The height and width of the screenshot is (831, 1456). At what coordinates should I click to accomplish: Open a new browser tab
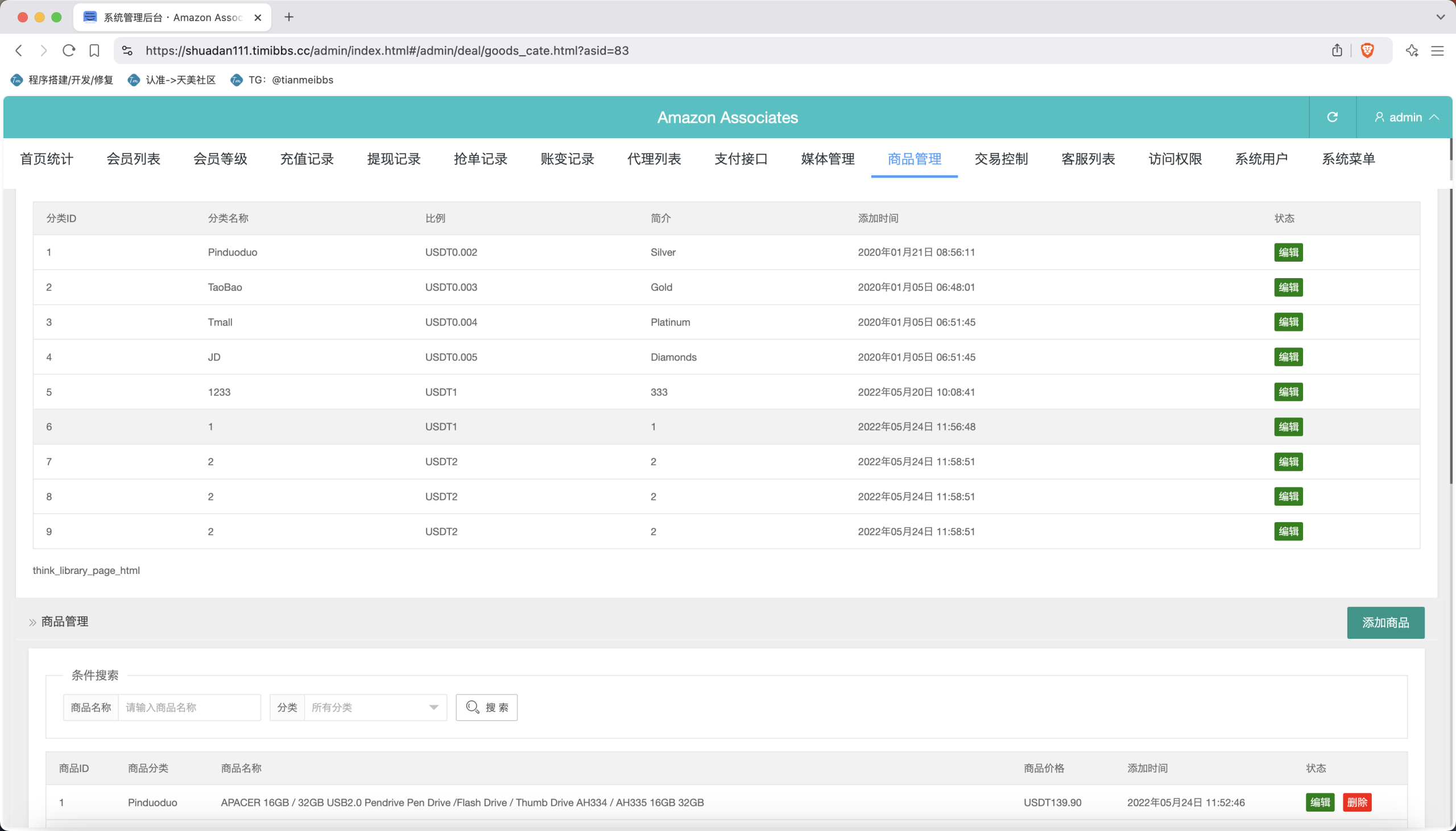pos(289,17)
